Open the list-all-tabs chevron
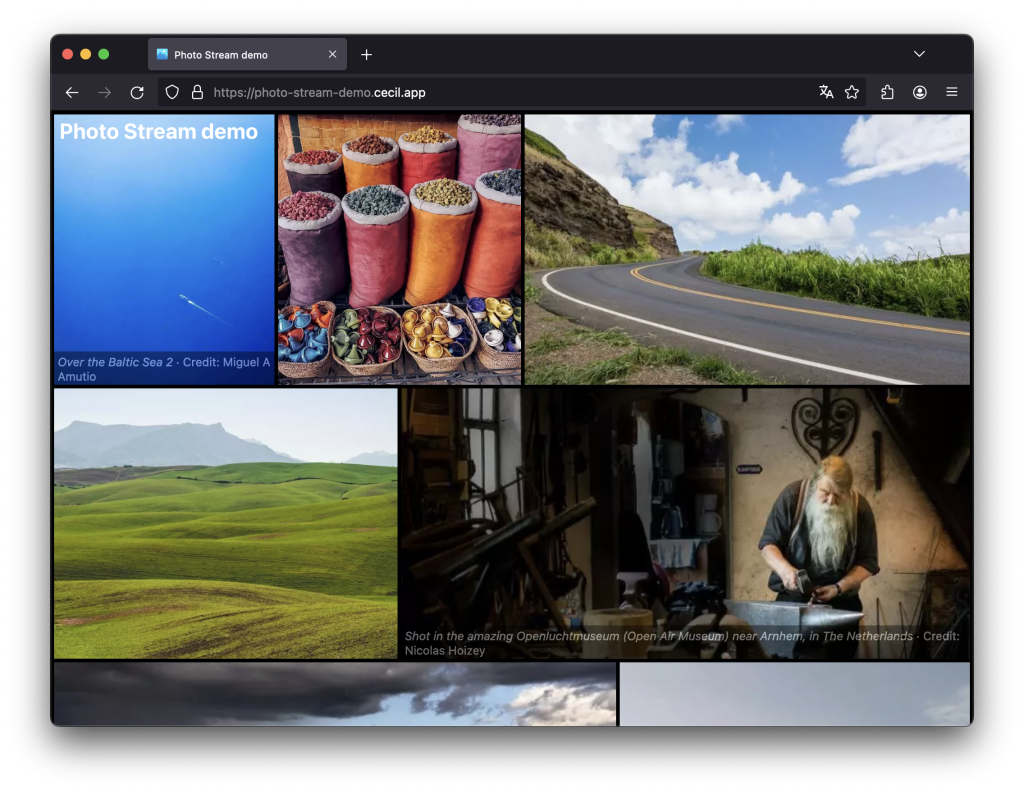Viewport: 1024px width, 793px height. 918,53
